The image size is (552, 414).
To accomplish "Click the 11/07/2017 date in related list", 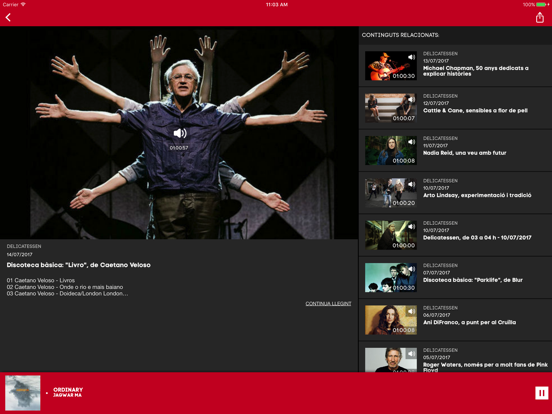I will (x=435, y=145).
